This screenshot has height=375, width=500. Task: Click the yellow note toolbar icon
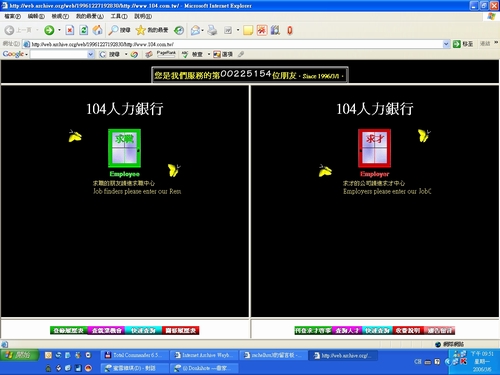point(248,30)
